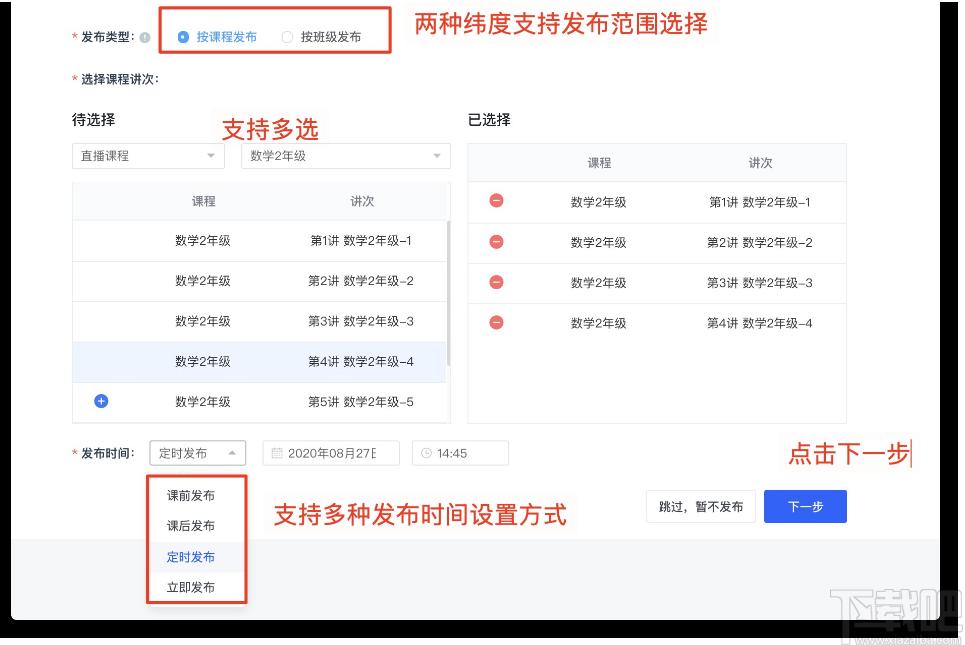Click the help icon beside 发布类型
This screenshot has width=965, height=645.
point(145,38)
